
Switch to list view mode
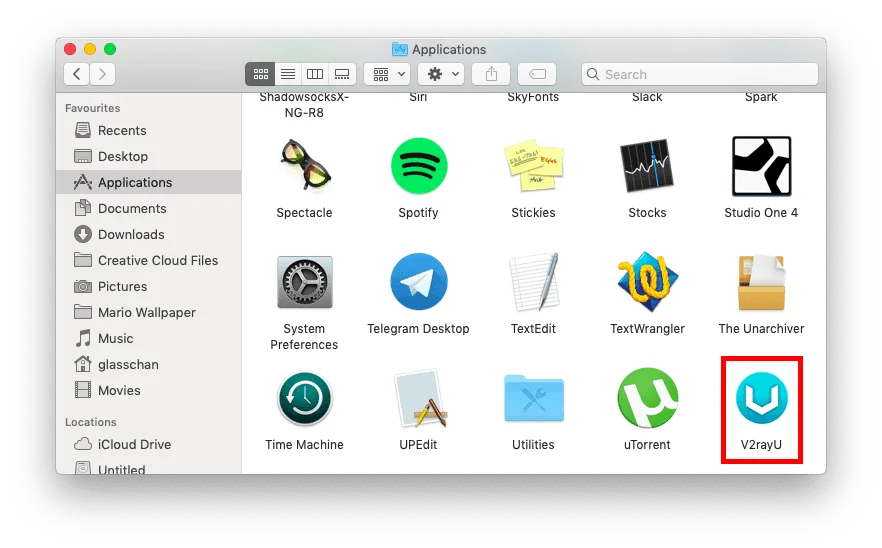click(x=288, y=74)
